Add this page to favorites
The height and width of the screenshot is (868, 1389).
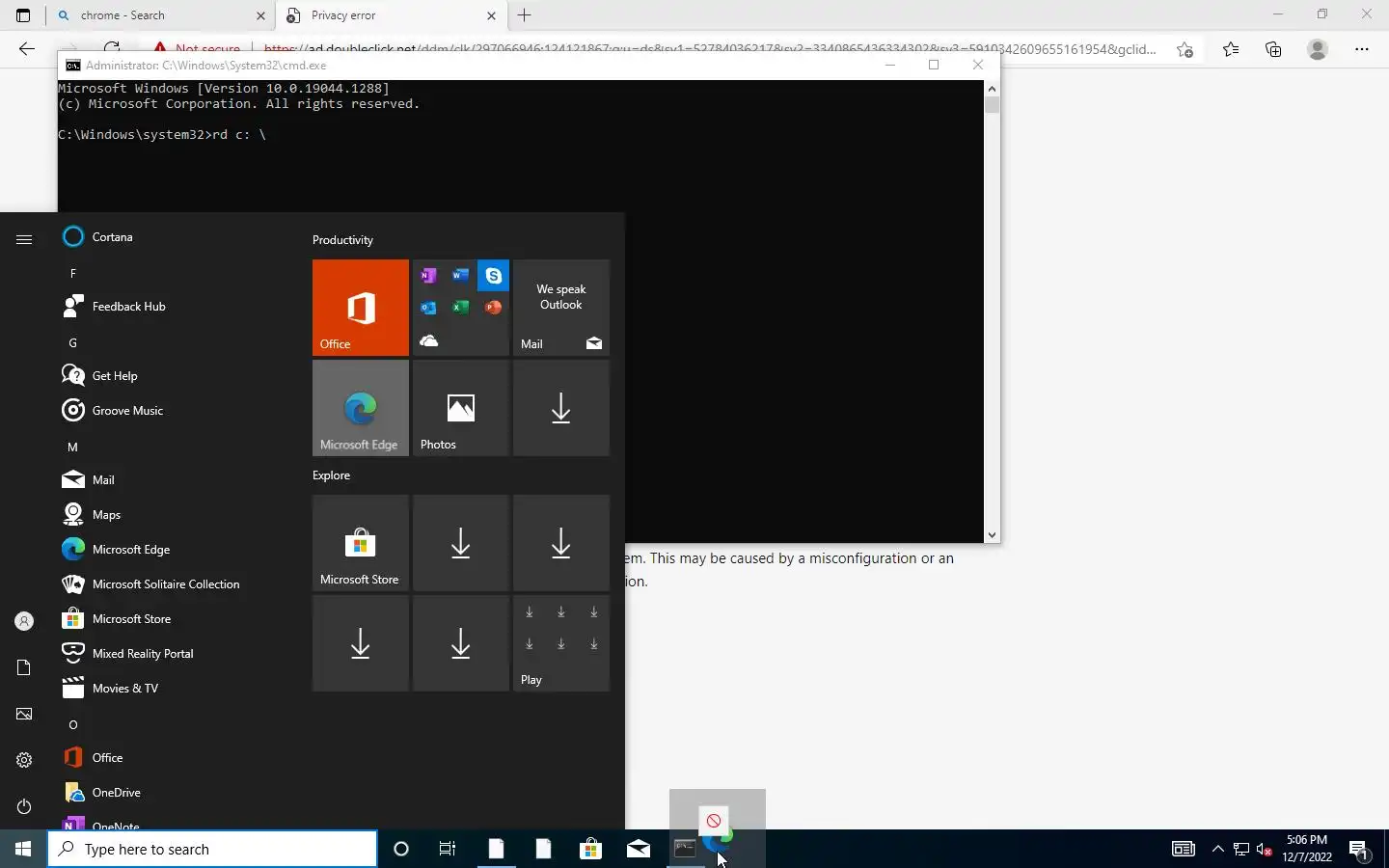click(x=1185, y=49)
